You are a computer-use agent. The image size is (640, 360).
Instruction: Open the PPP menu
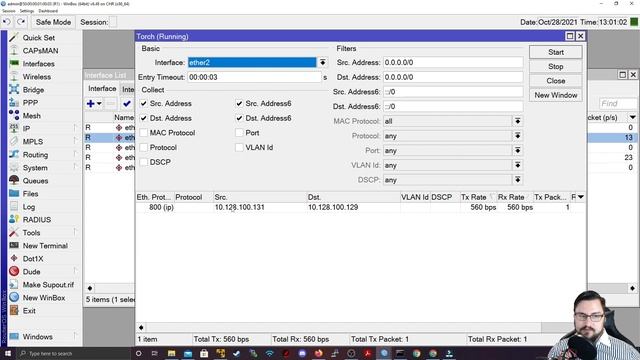(x=30, y=103)
